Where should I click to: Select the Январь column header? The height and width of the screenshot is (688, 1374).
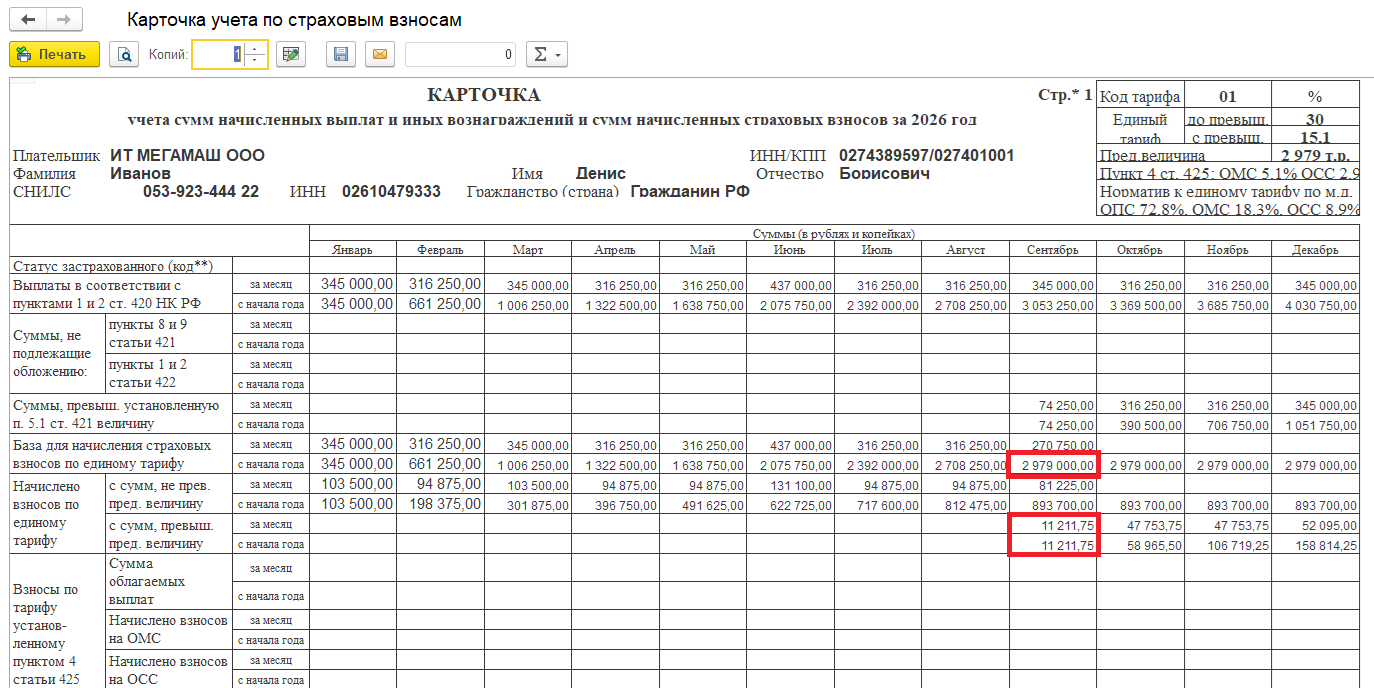[353, 250]
